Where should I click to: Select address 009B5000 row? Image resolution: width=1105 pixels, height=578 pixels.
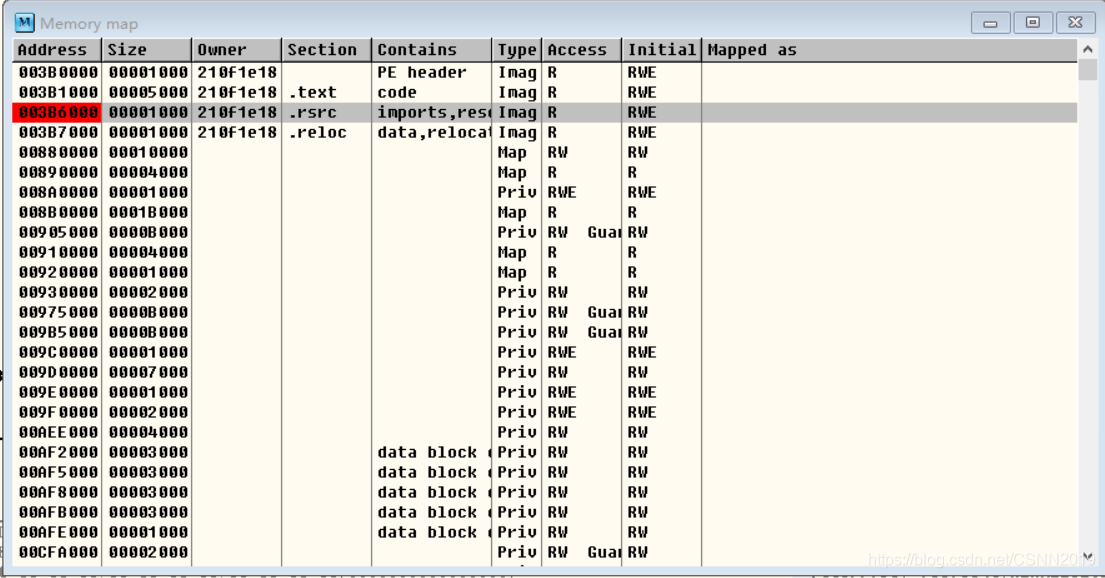tap(545, 332)
